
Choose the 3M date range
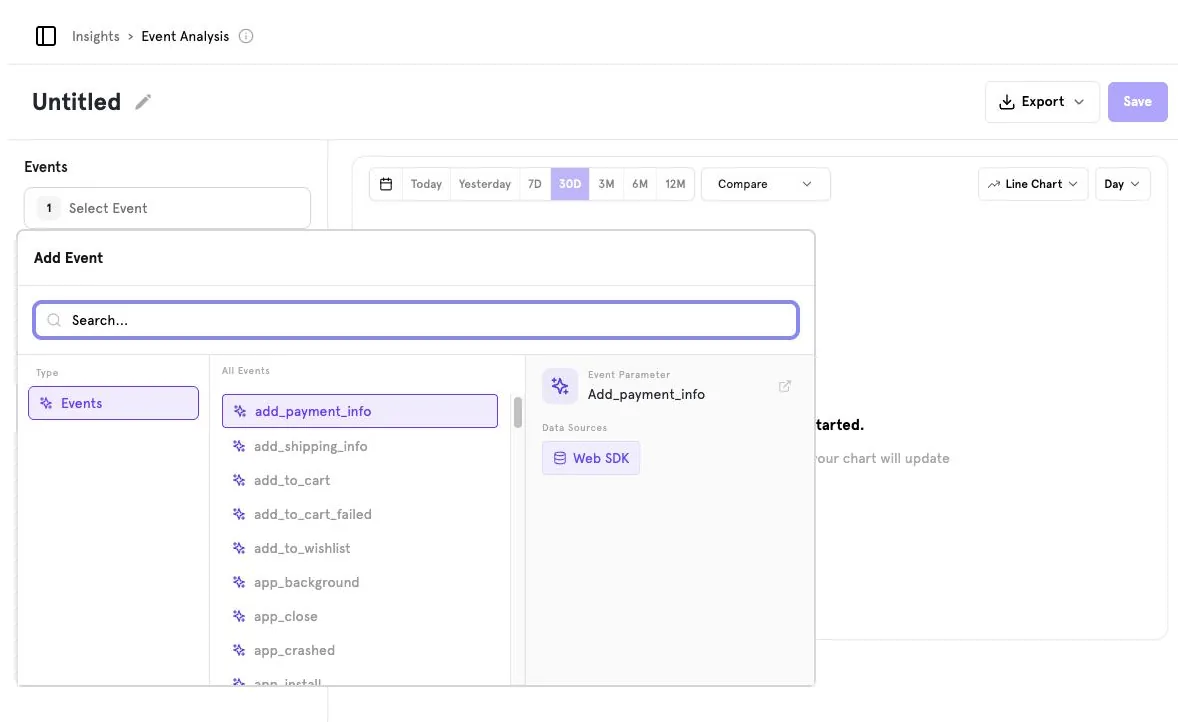coord(606,184)
